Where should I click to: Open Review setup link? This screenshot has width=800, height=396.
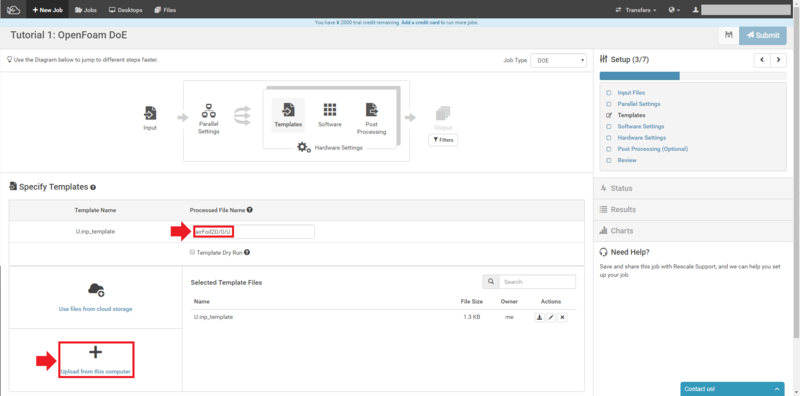pyautogui.click(x=627, y=160)
